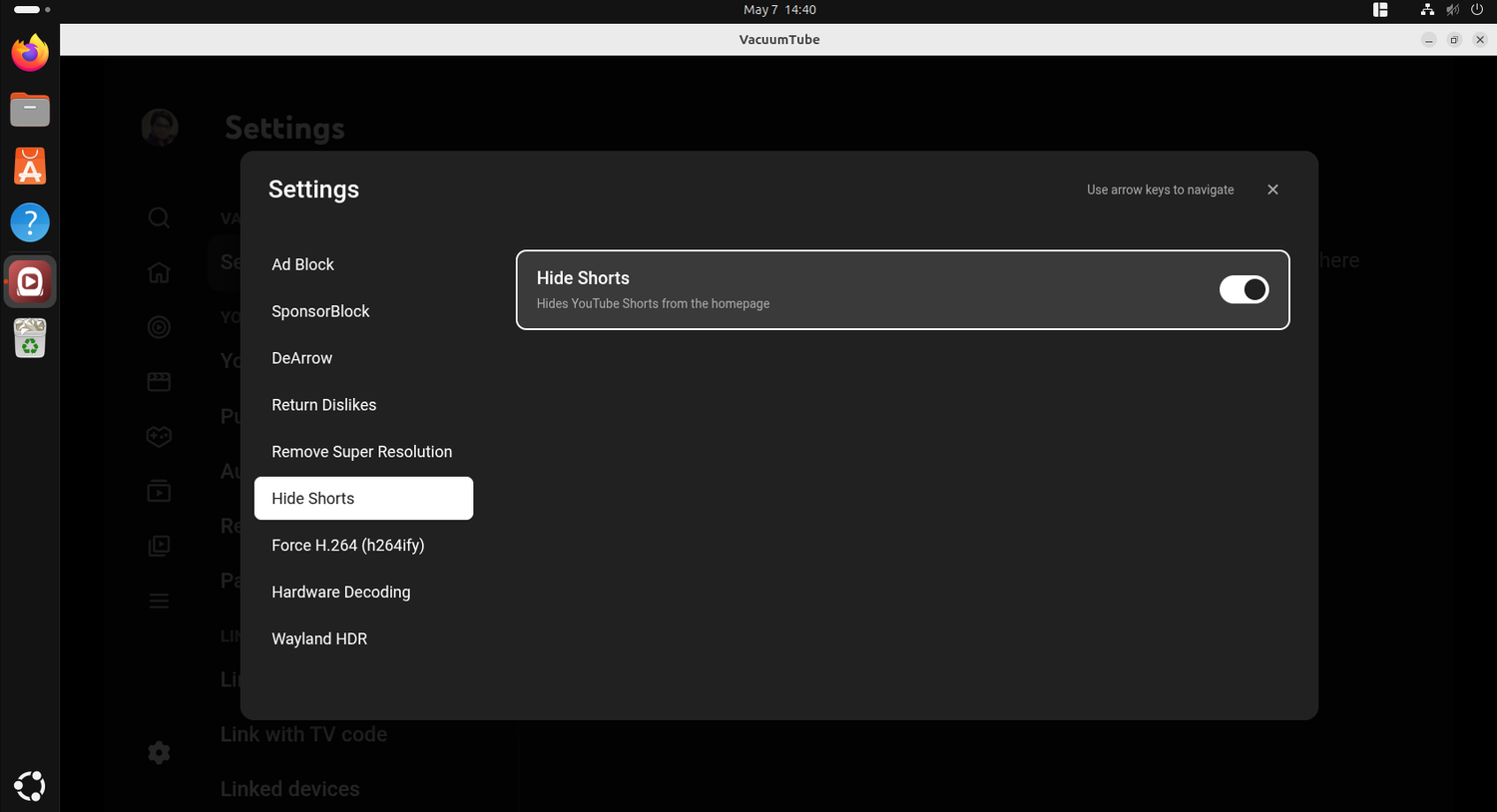1497x812 pixels.
Task: Click 'Link with TV code' in background page
Action: 303,734
